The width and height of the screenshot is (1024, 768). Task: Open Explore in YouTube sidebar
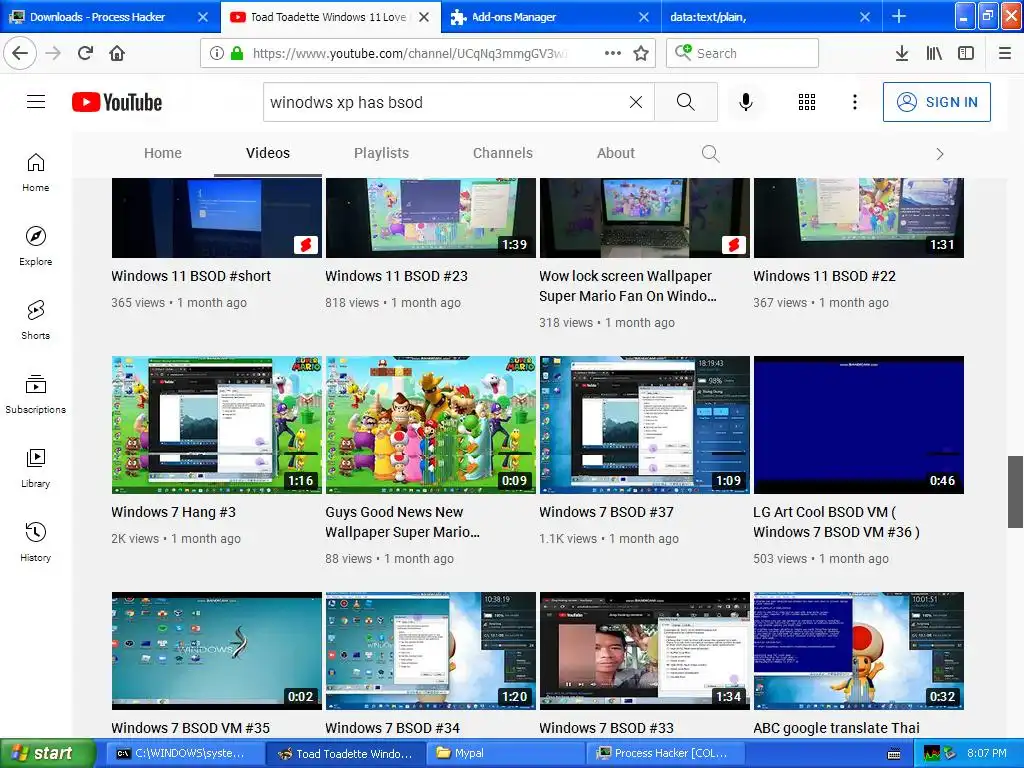pos(36,246)
